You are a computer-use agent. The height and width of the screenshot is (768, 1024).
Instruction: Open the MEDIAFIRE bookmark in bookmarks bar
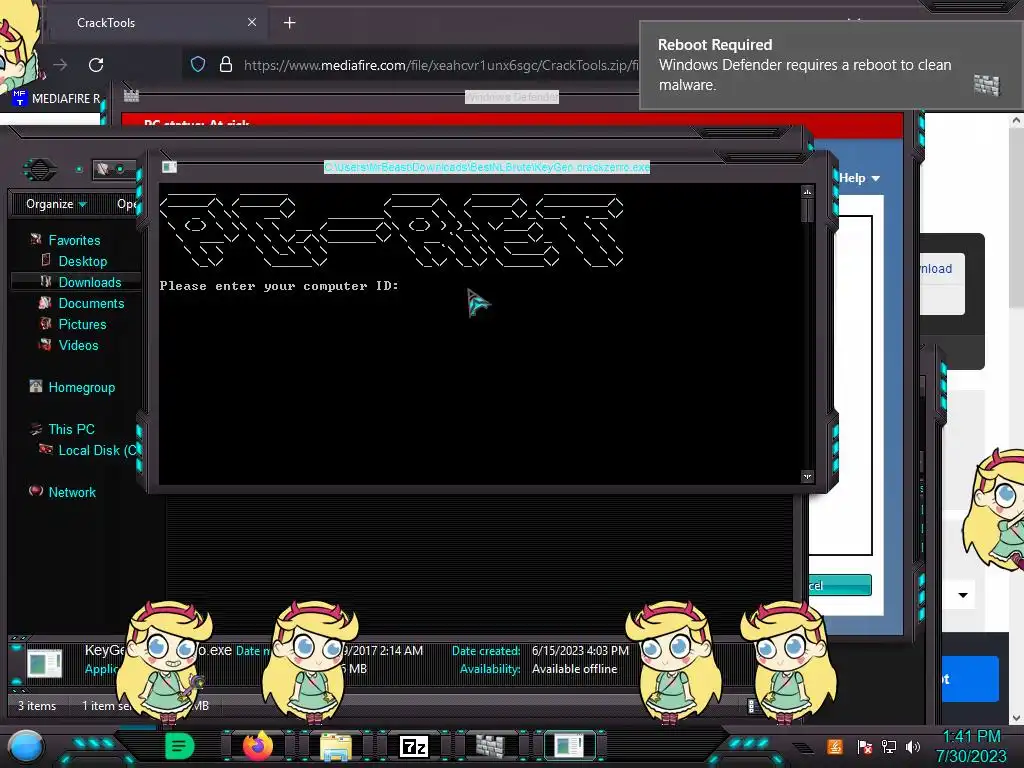tap(57, 98)
